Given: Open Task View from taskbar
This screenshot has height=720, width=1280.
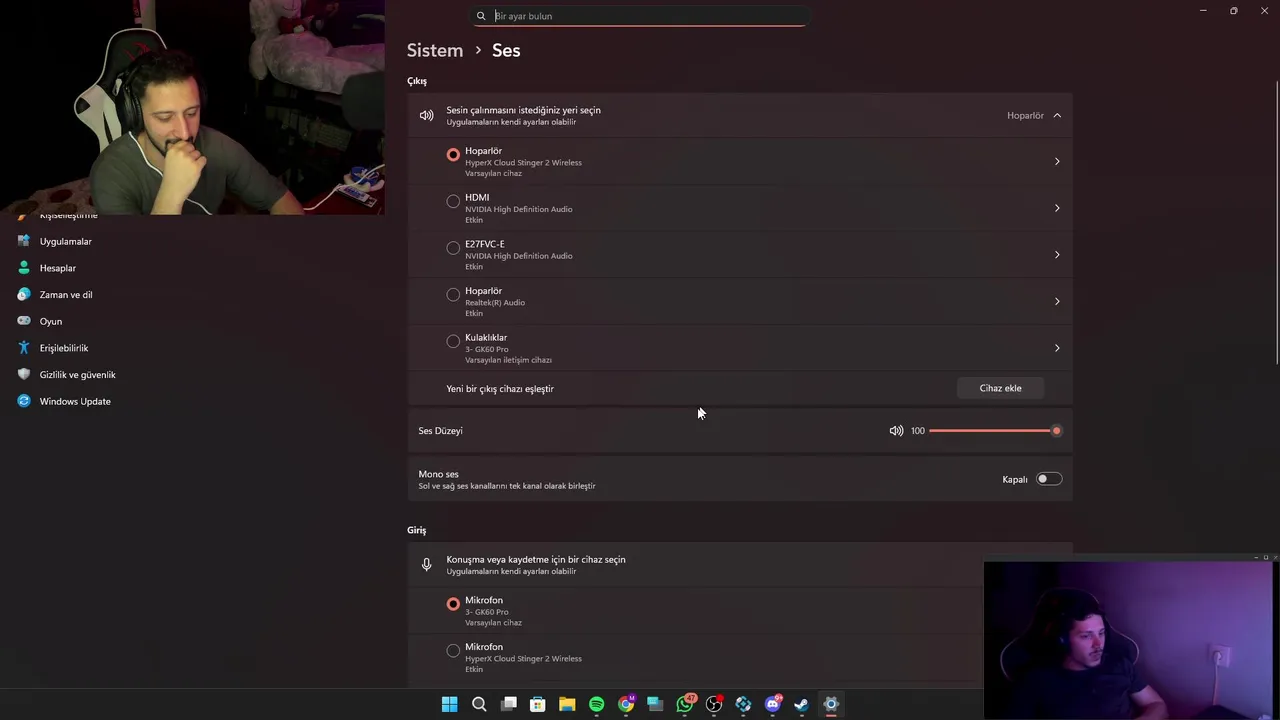Looking at the screenshot, I should click(508, 704).
